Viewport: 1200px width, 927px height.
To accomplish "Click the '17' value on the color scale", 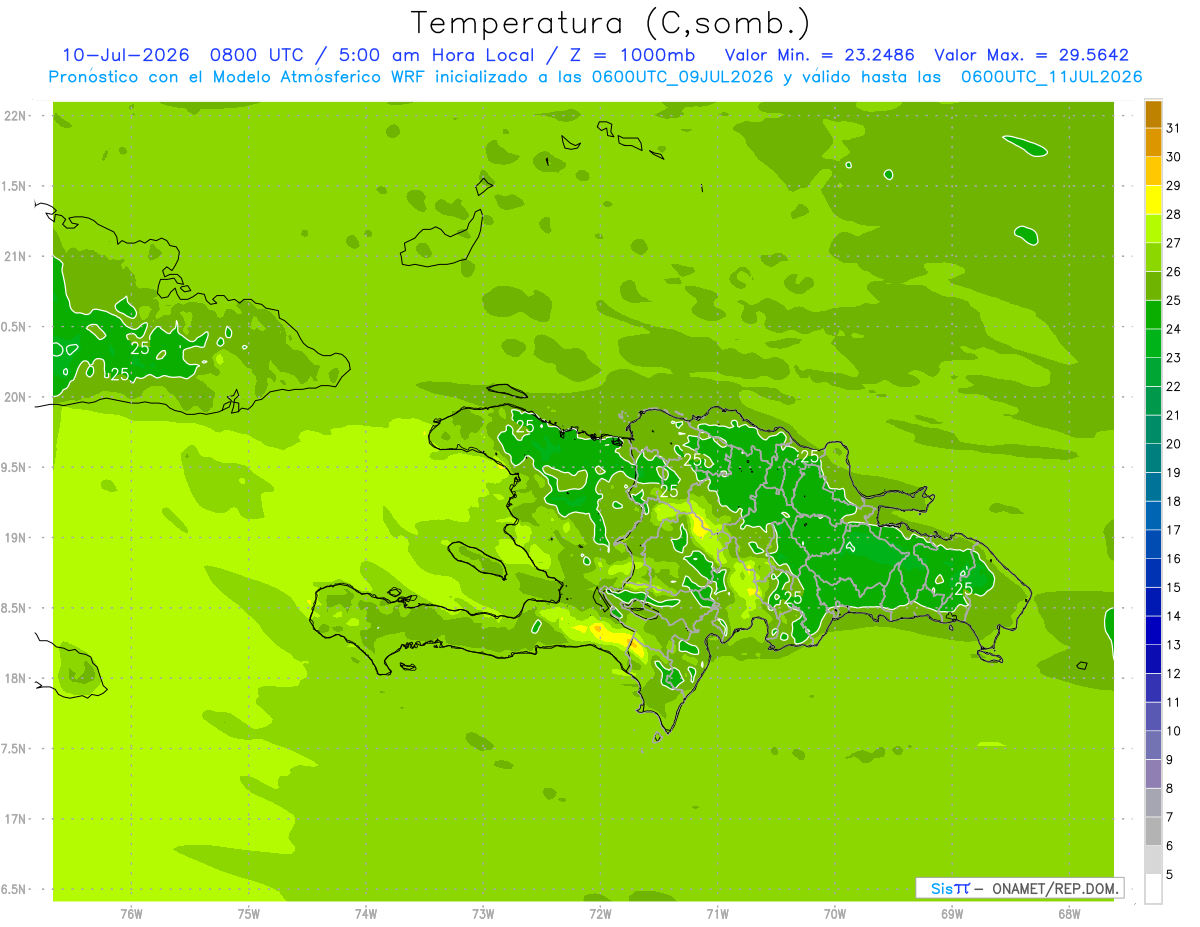I will 1175,530.
